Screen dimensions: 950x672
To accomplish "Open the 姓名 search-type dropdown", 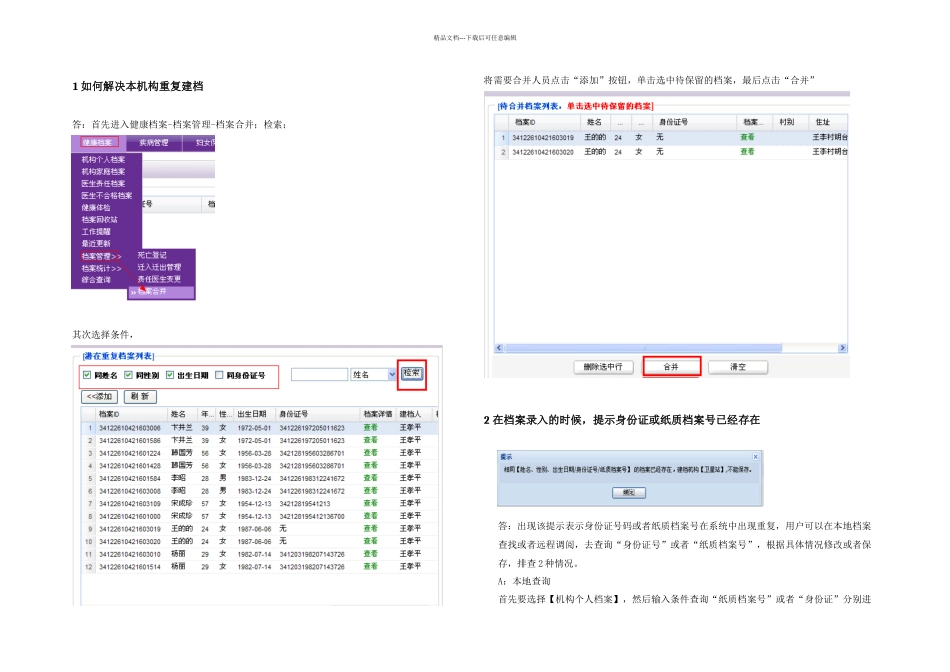I will (391, 375).
